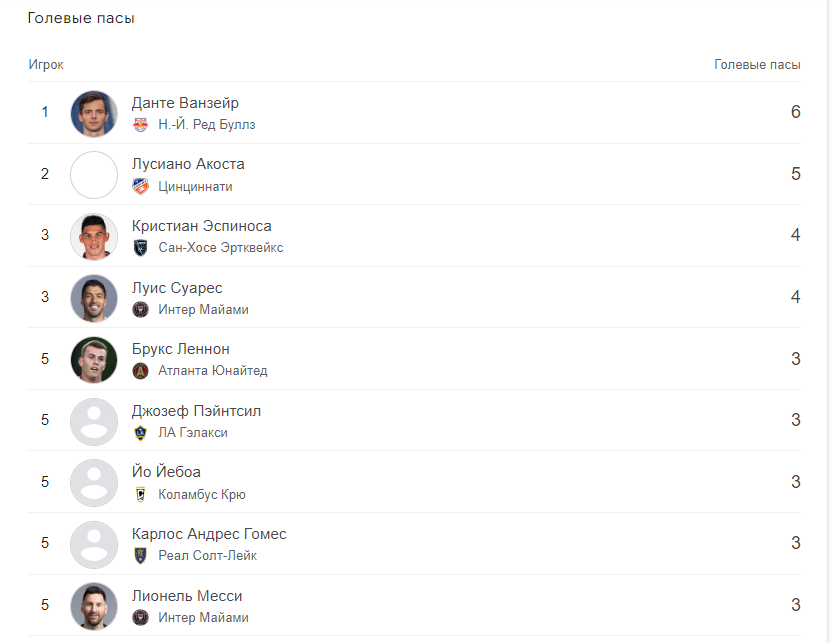
Task: Click Inter Miami logo under Луис Суарес
Action: coord(141,310)
